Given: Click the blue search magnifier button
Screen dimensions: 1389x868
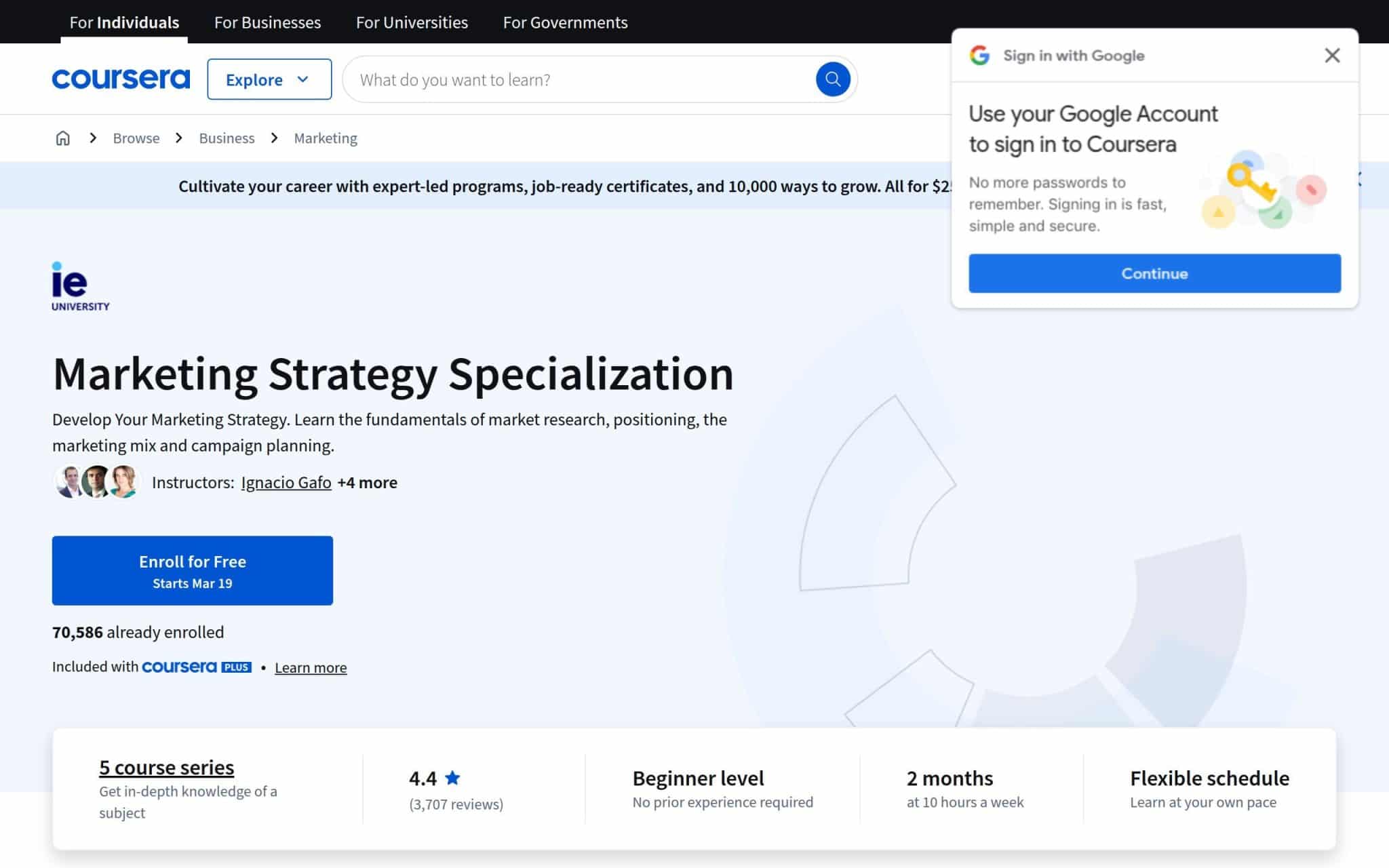Looking at the screenshot, I should (833, 79).
